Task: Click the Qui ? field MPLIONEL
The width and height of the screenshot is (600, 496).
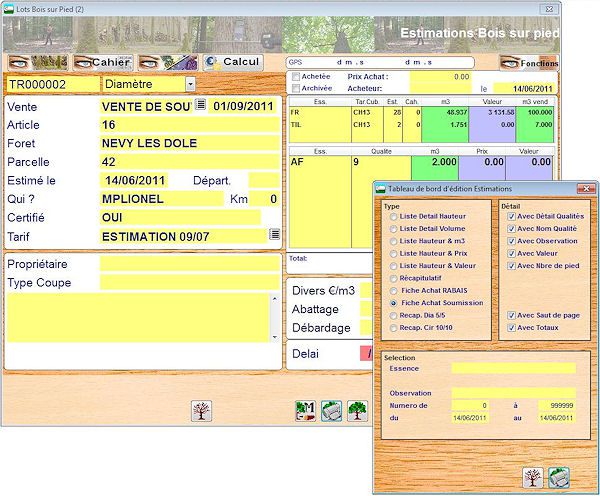Action: tap(162, 199)
